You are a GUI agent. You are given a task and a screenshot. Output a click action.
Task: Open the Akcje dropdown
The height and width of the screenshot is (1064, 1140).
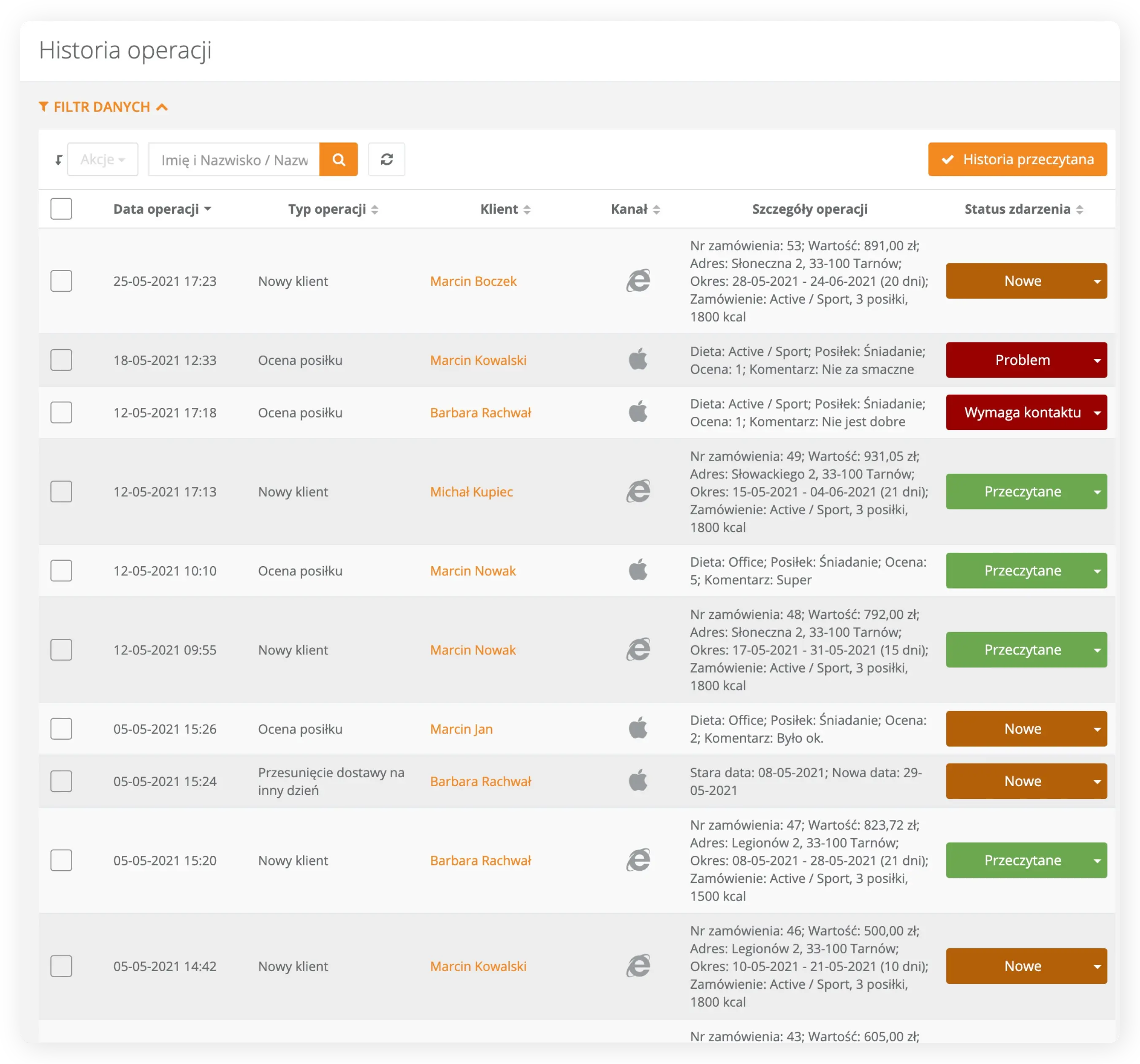tap(103, 160)
